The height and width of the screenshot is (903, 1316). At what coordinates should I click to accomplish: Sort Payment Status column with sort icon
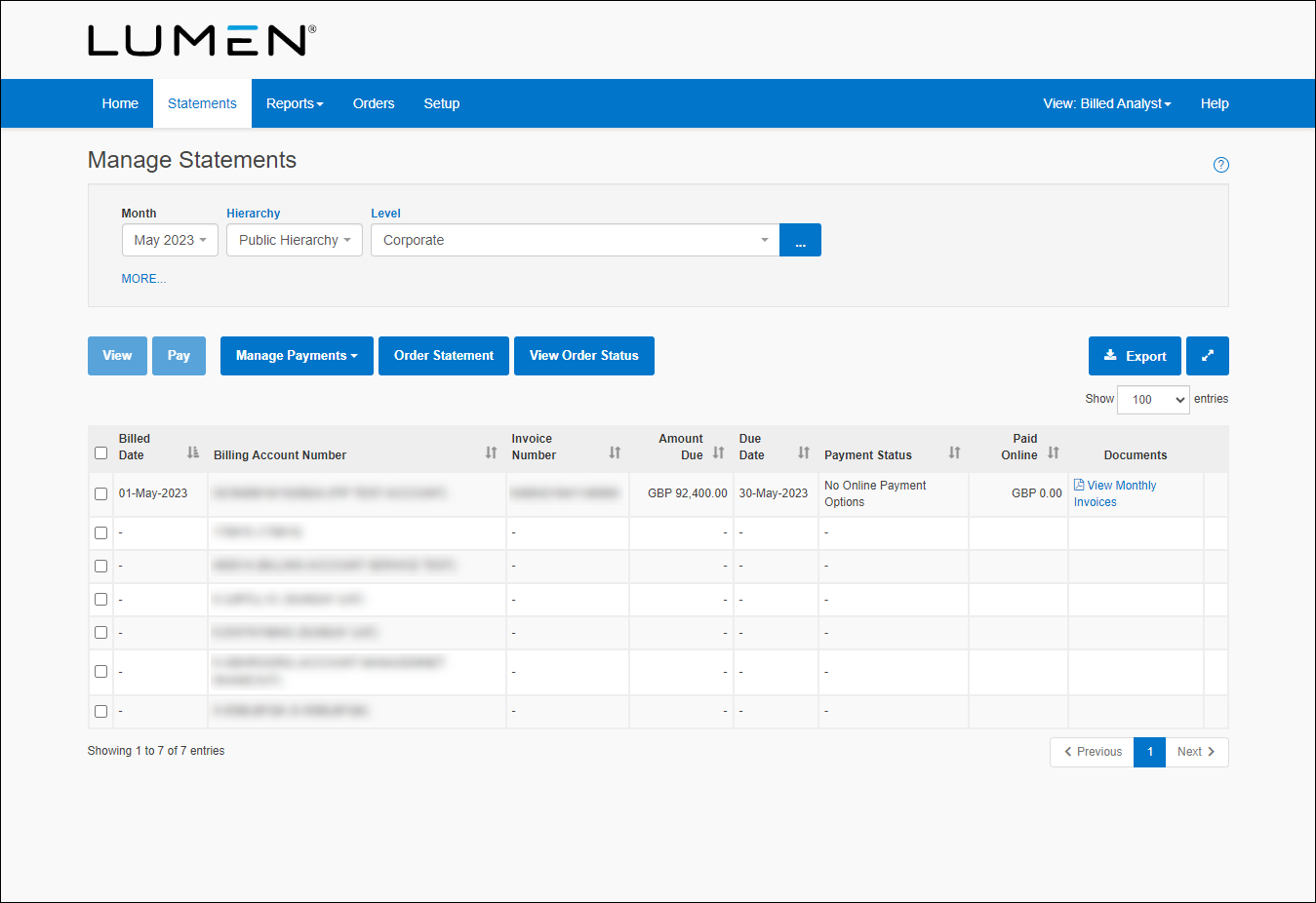(954, 451)
